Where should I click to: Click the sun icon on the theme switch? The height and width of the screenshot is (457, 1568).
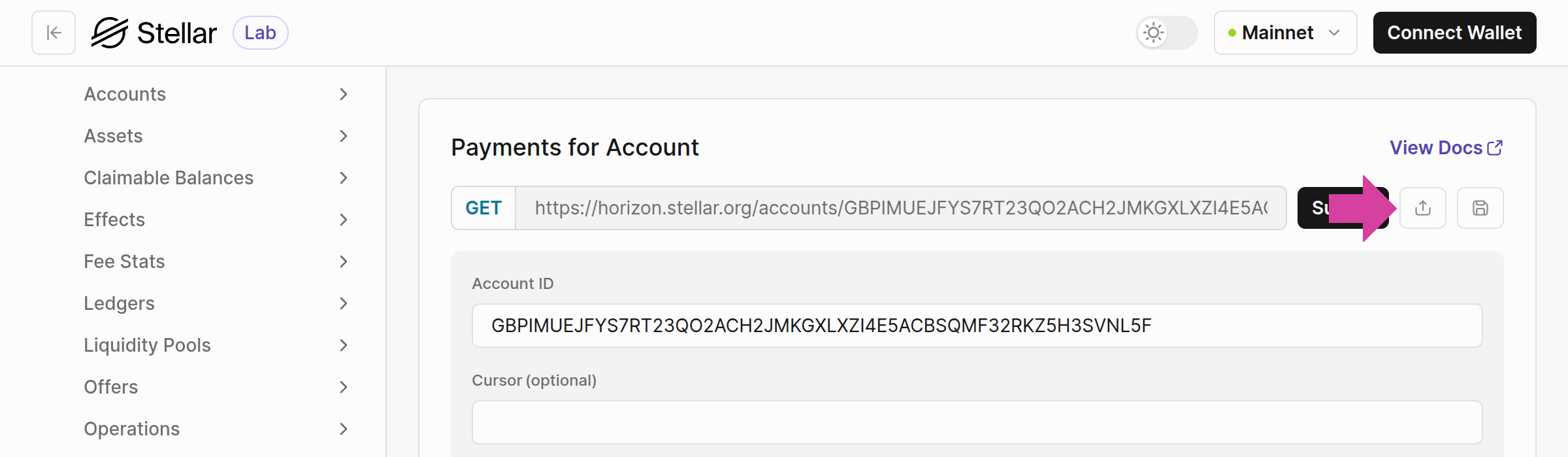[x=1152, y=33]
